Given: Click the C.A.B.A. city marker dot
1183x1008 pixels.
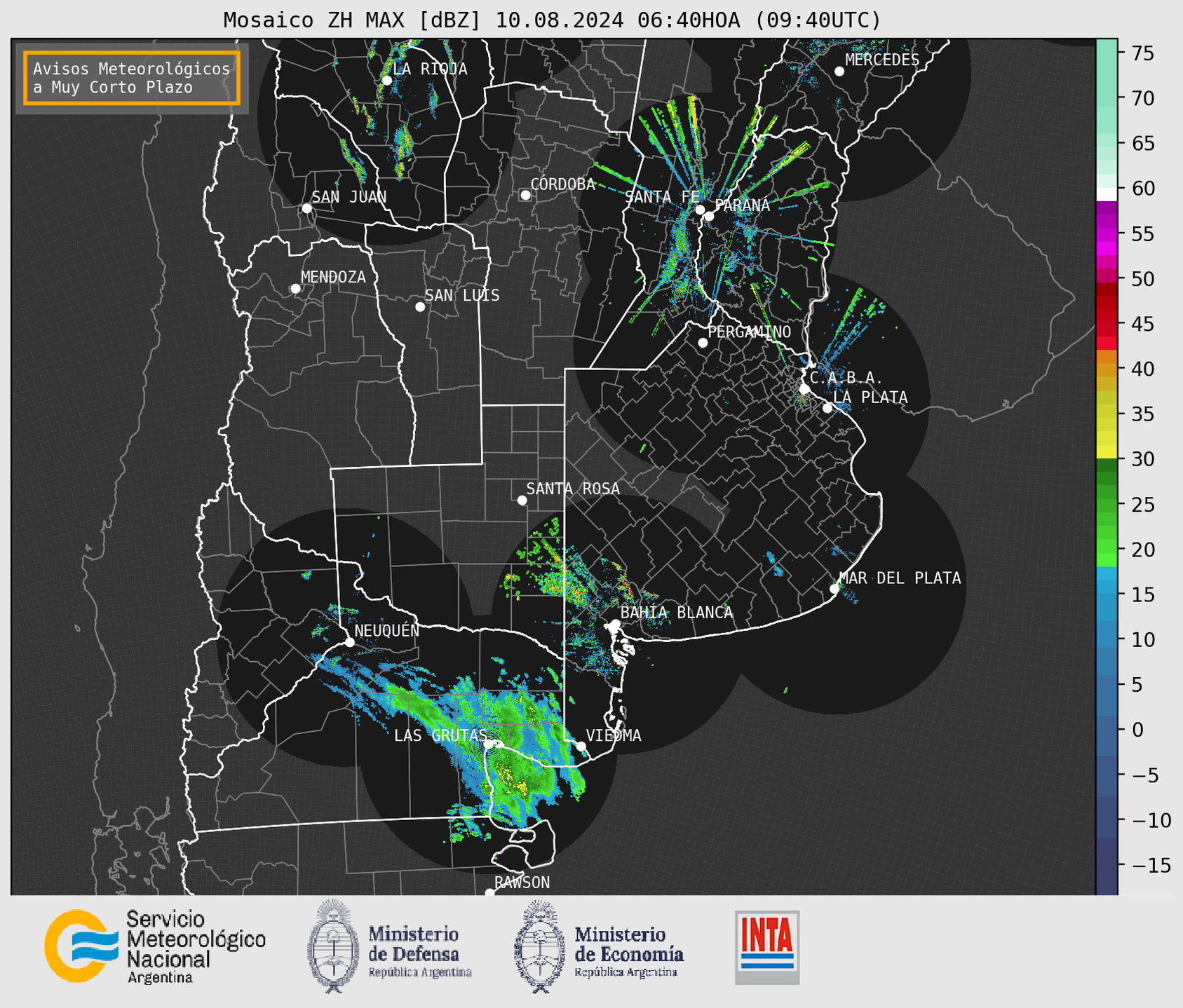Looking at the screenshot, I should point(805,389).
